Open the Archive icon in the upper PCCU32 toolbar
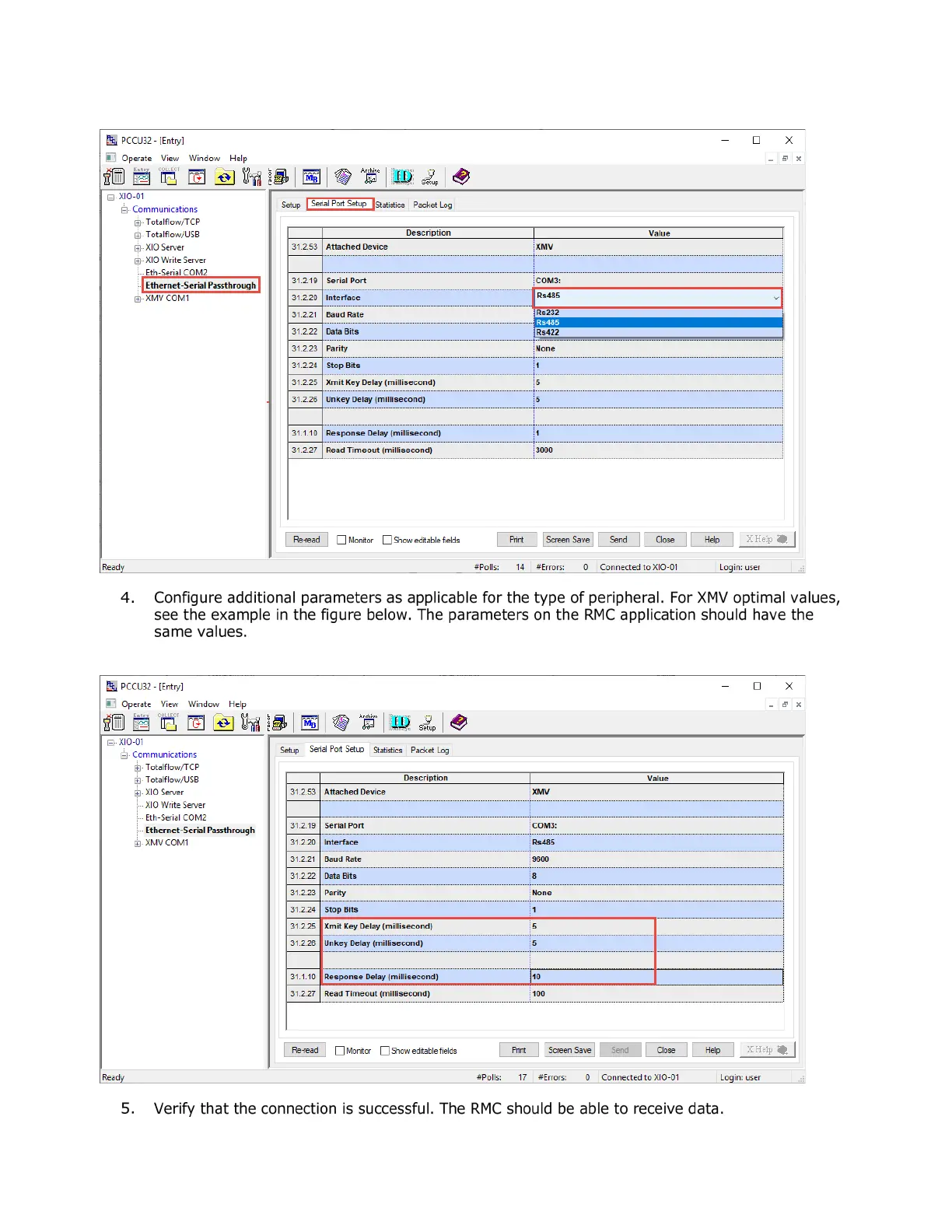 [370, 177]
